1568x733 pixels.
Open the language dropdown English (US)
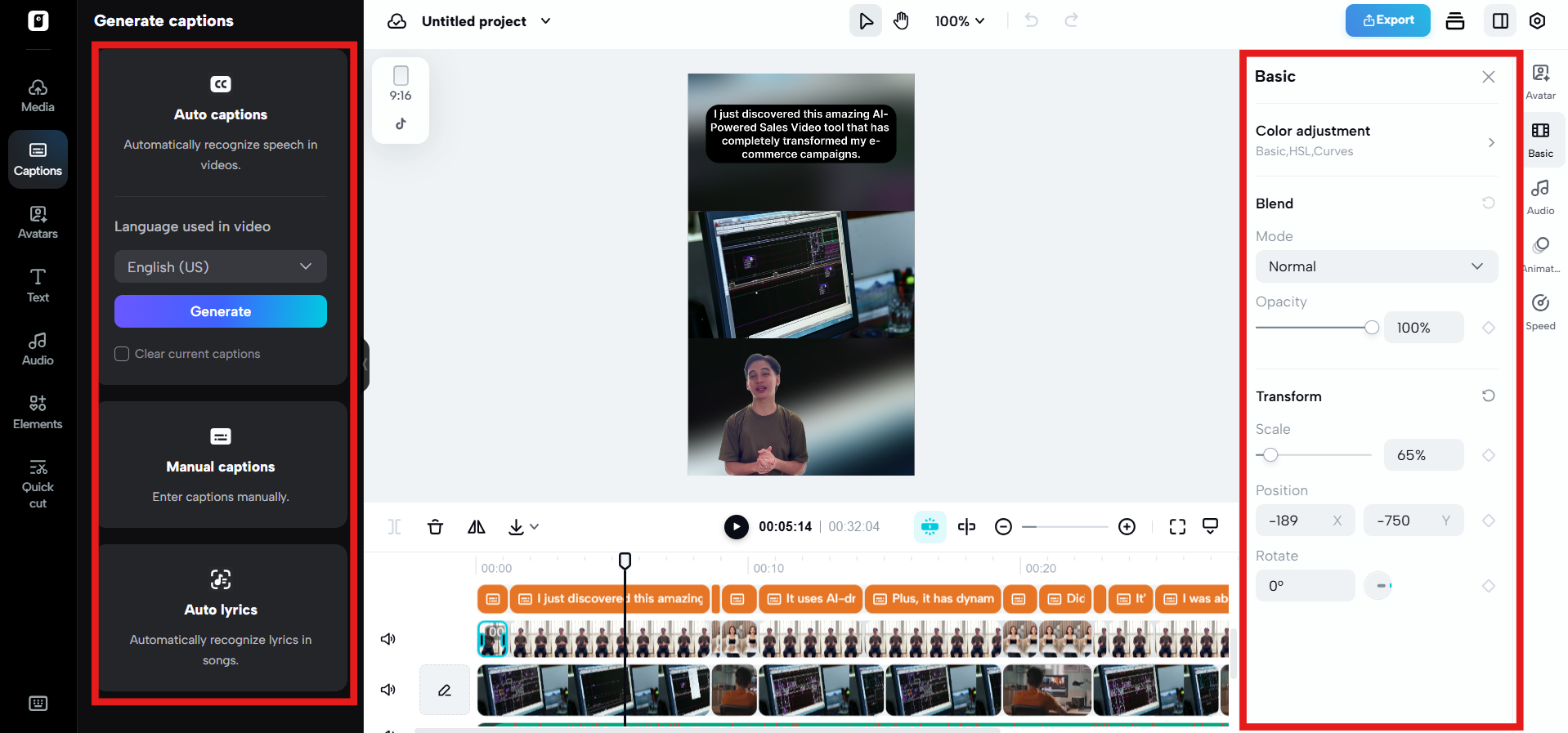(220, 267)
